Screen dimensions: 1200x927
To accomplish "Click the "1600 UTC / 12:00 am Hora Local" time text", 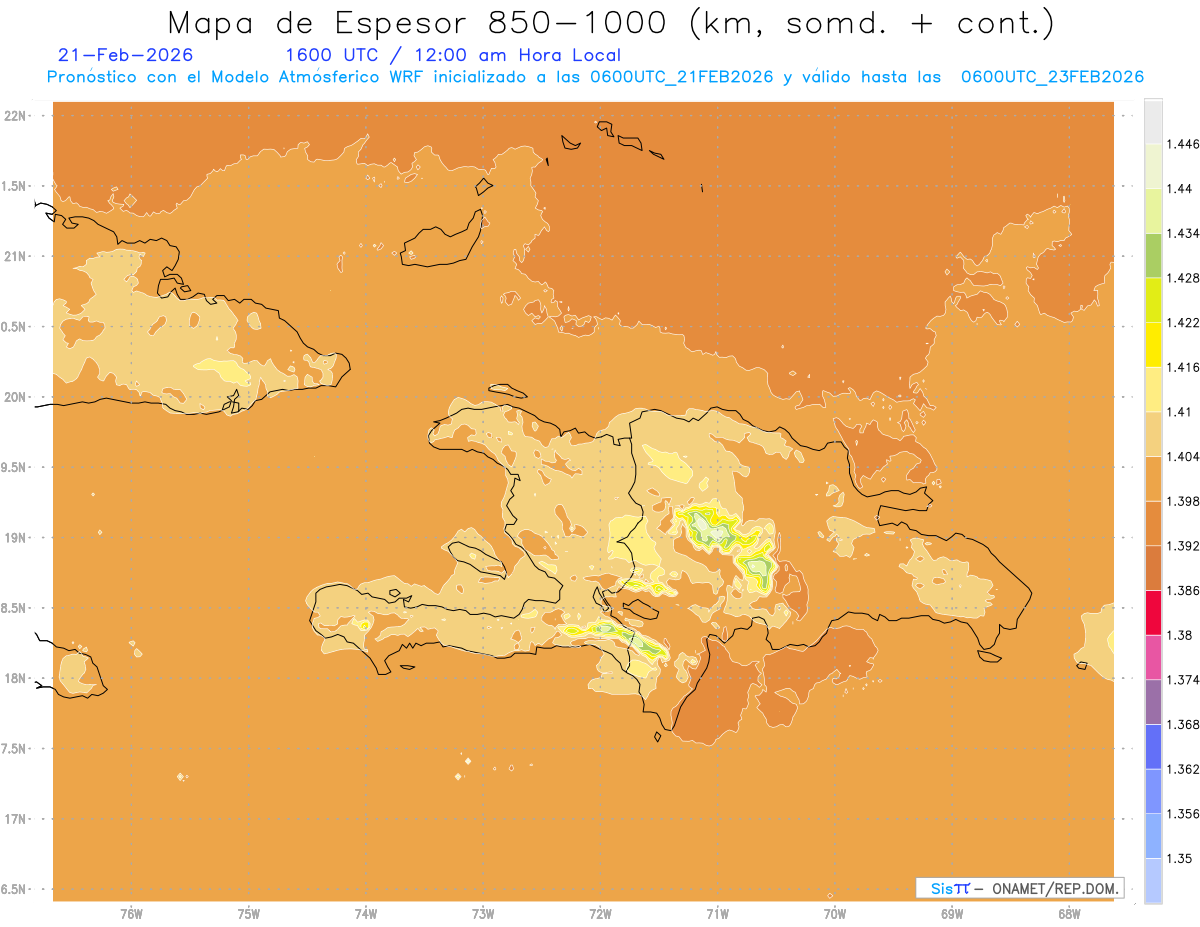I will coord(453,56).
